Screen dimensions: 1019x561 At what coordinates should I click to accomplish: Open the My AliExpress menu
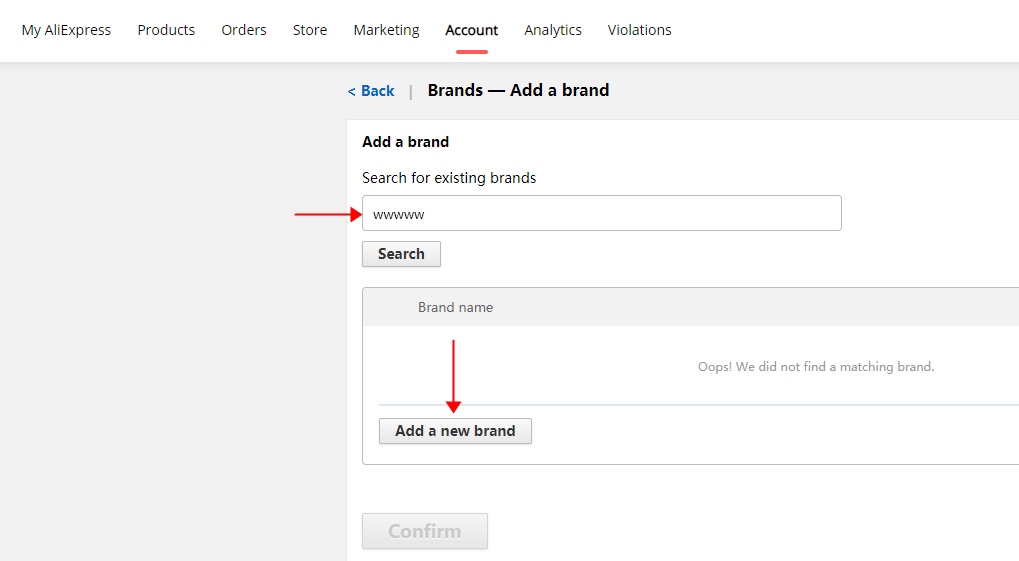tap(66, 30)
